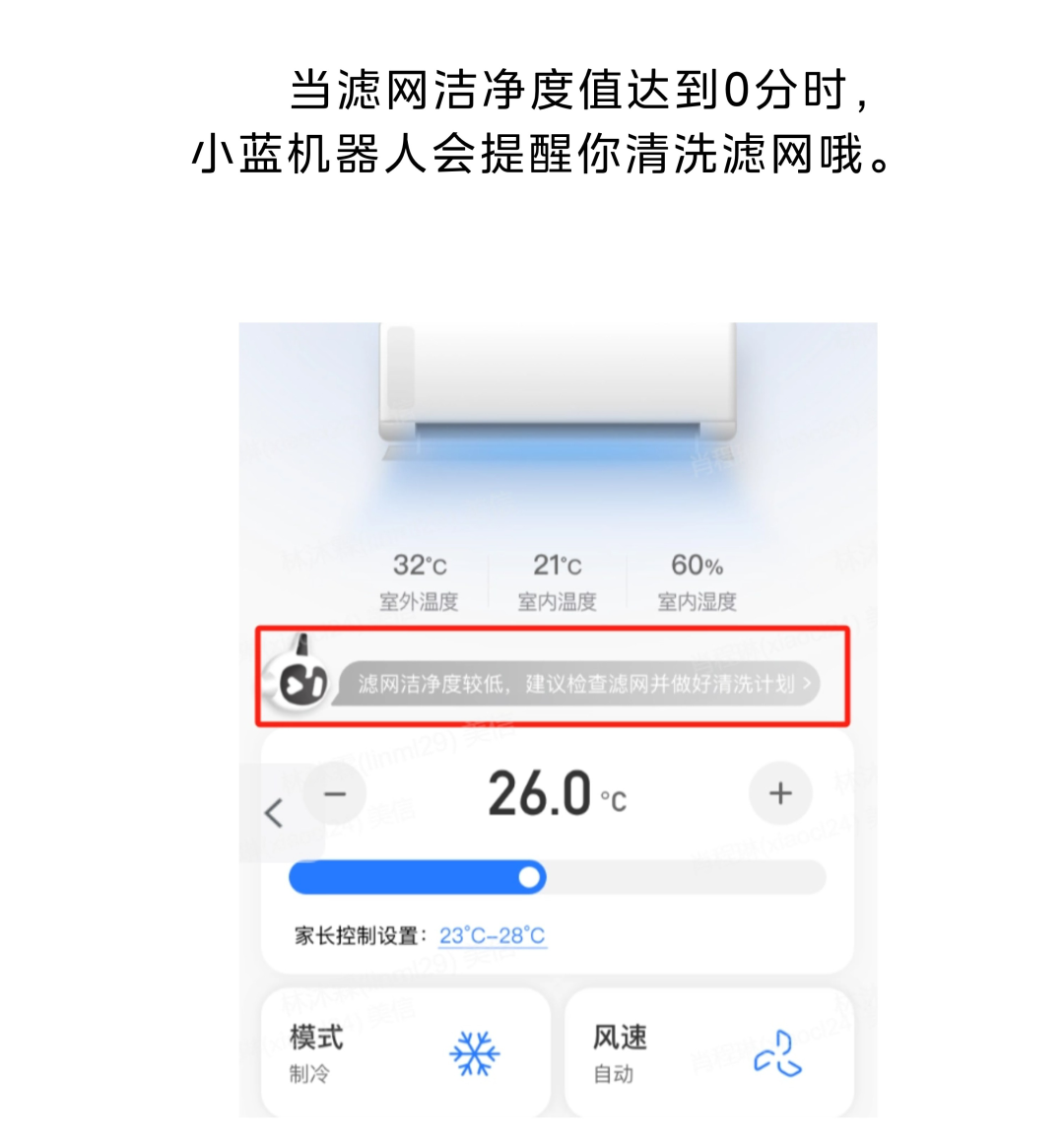Open the filter cleanliness reminder message
The width and height of the screenshot is (1064, 1147).
click(577, 684)
